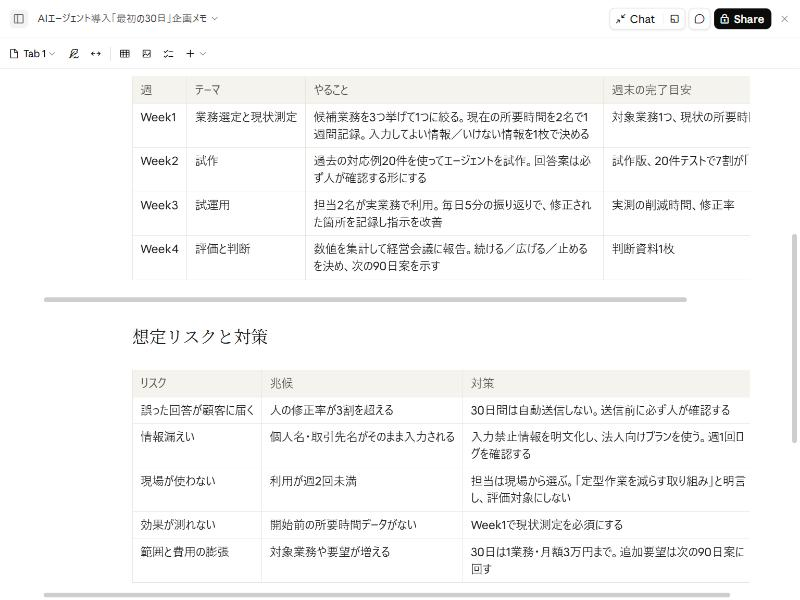Click the 'Week1で現状測定を必須にする' cell

click(x=606, y=525)
